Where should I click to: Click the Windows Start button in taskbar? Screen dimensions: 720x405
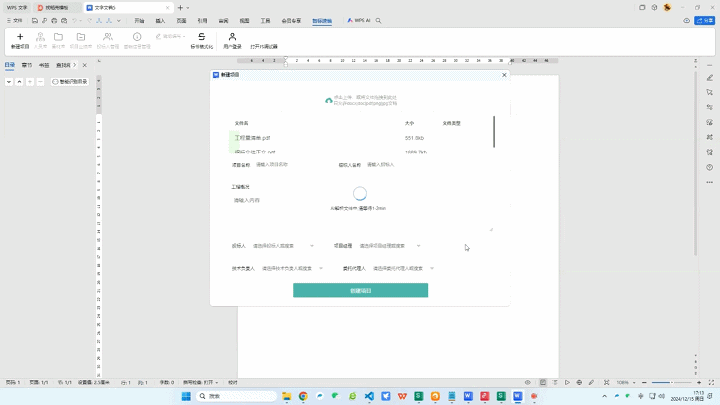(x=186, y=396)
